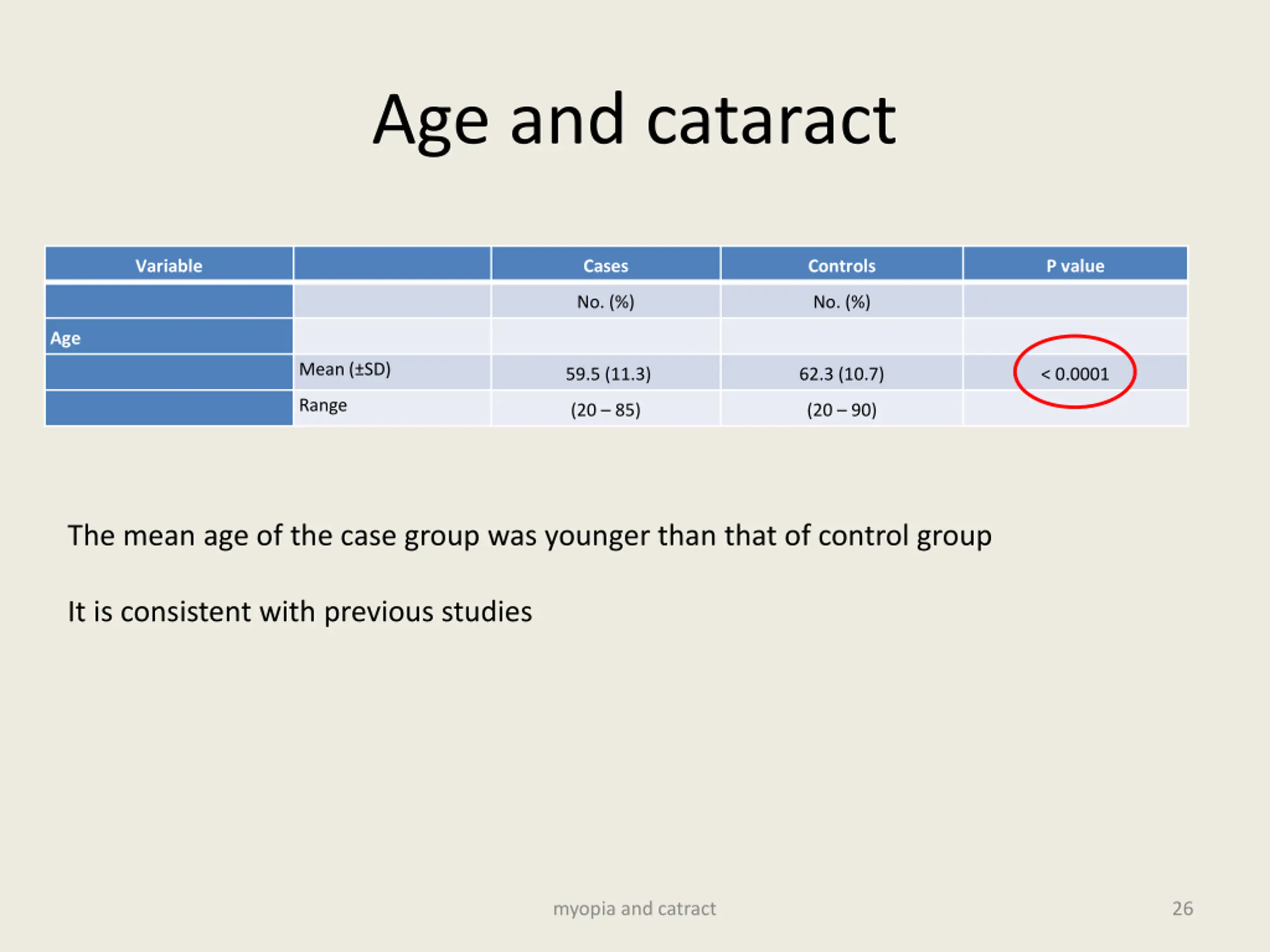Click the Range row label

[x=322, y=405]
